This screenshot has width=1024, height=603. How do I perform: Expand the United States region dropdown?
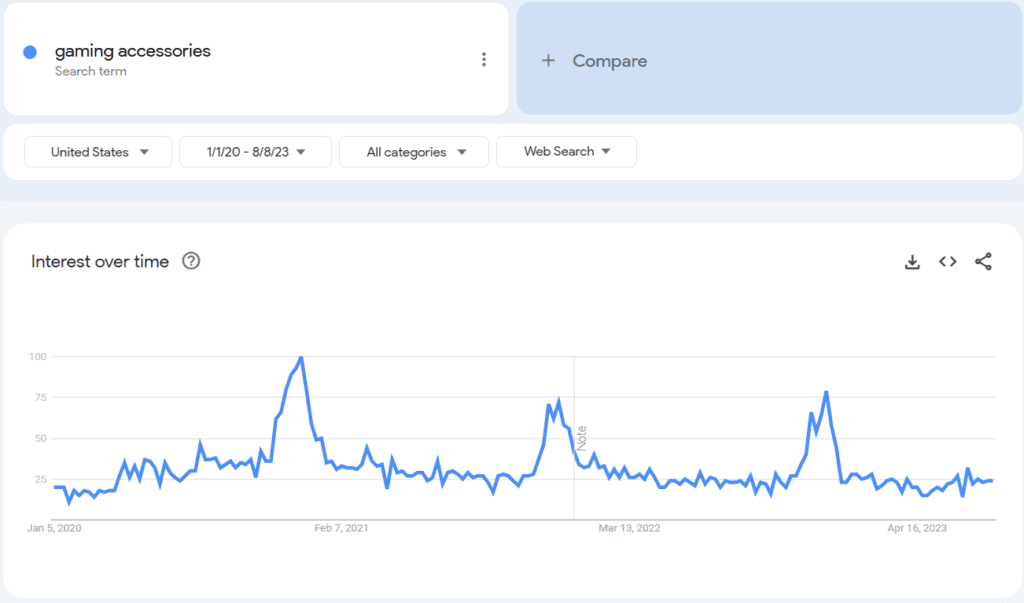[99, 152]
